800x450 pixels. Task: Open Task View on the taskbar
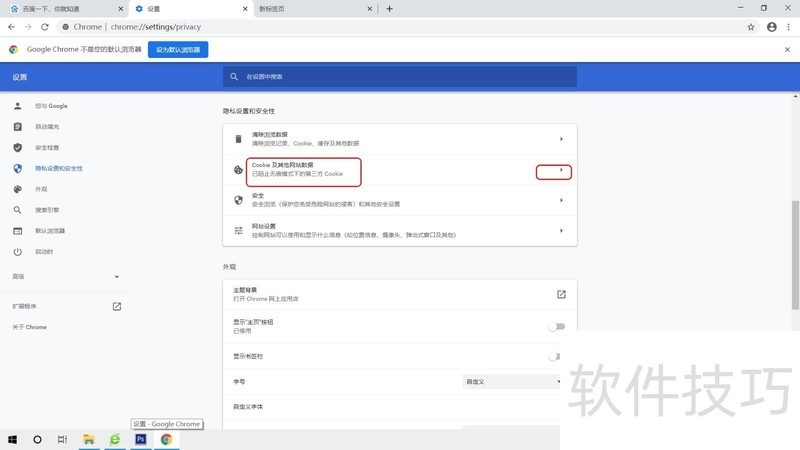62,439
